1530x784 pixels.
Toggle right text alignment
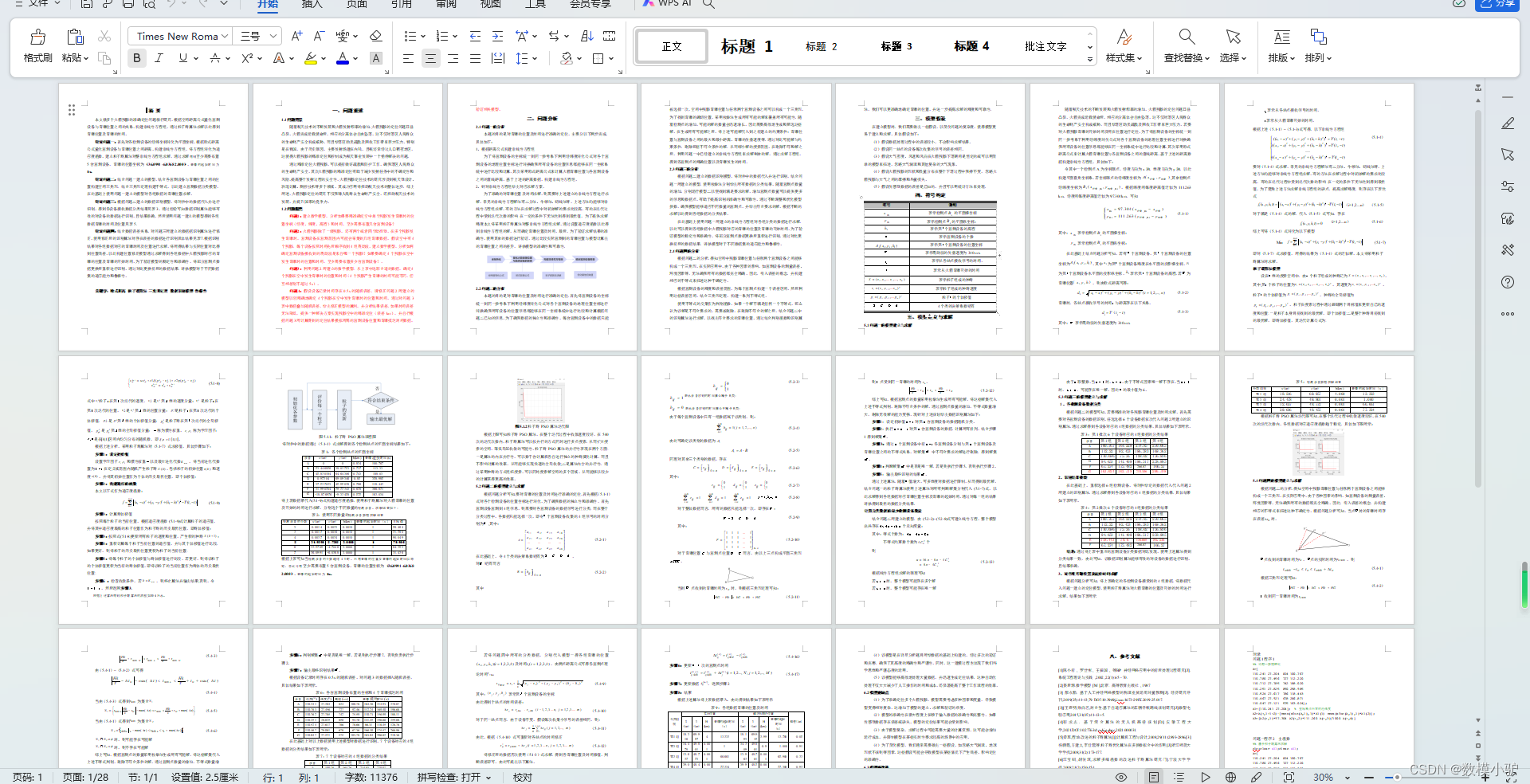pos(453,58)
